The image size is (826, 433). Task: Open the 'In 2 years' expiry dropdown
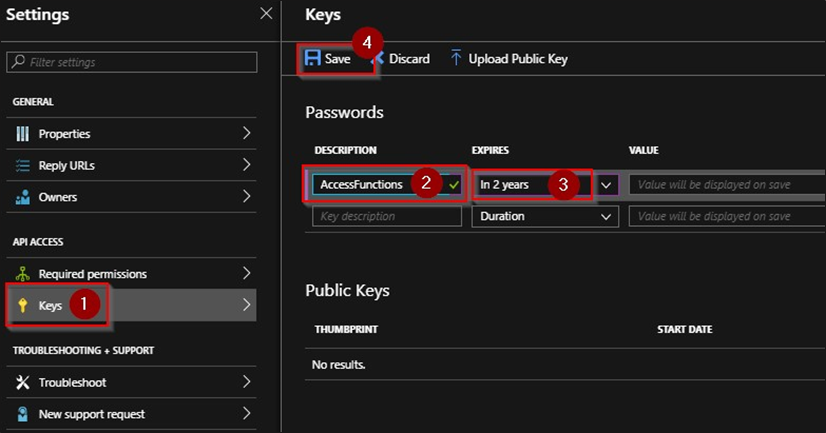606,185
